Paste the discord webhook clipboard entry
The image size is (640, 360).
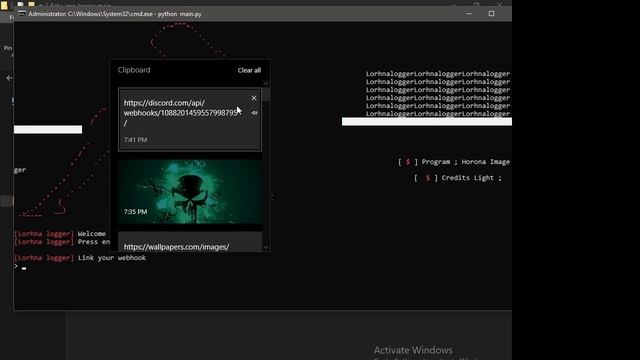[190, 120]
